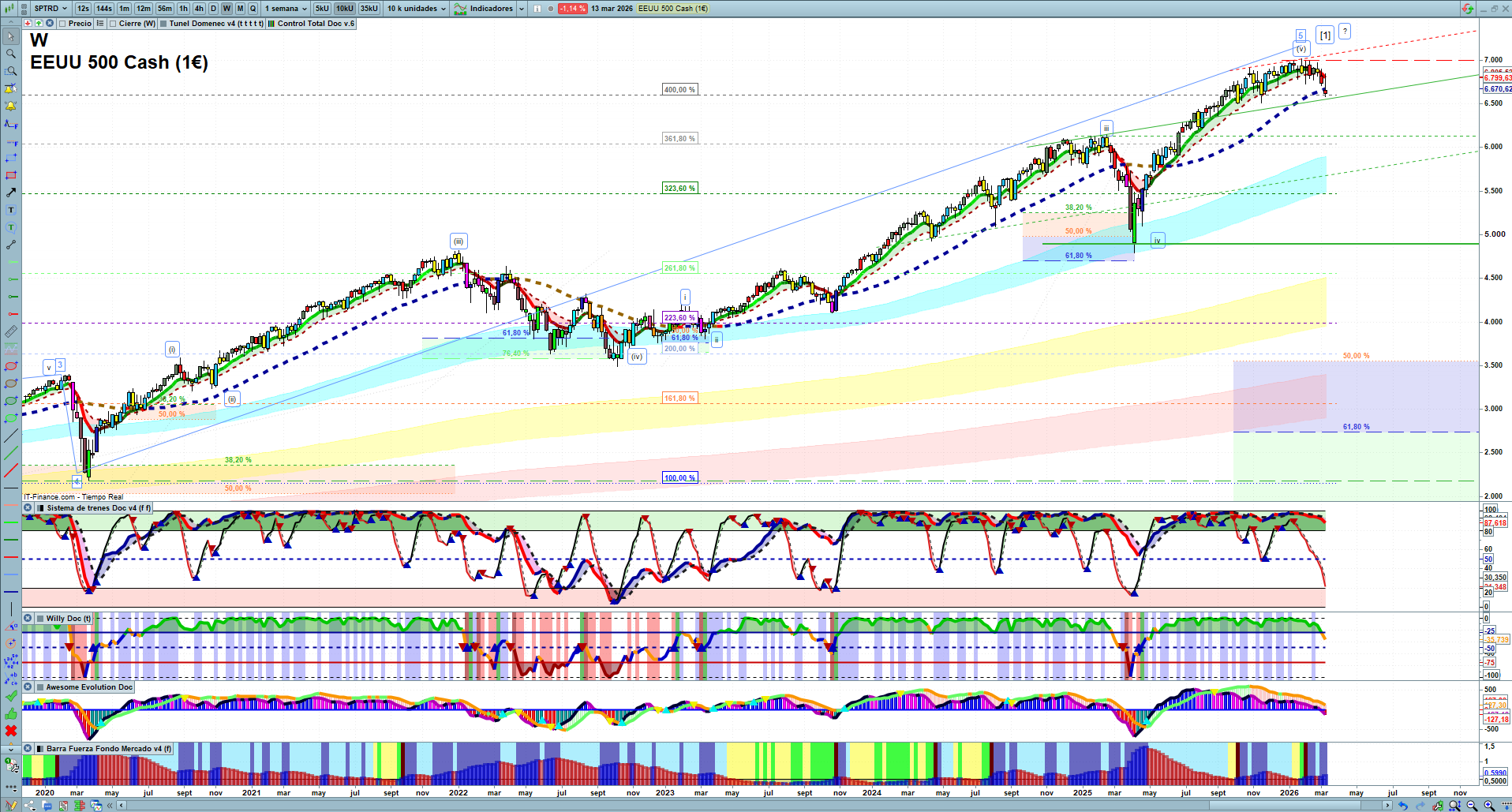This screenshot has width=1512, height=812.
Task: Click the share icon in bottom toolbar
Action: pyautogui.click(x=30, y=806)
